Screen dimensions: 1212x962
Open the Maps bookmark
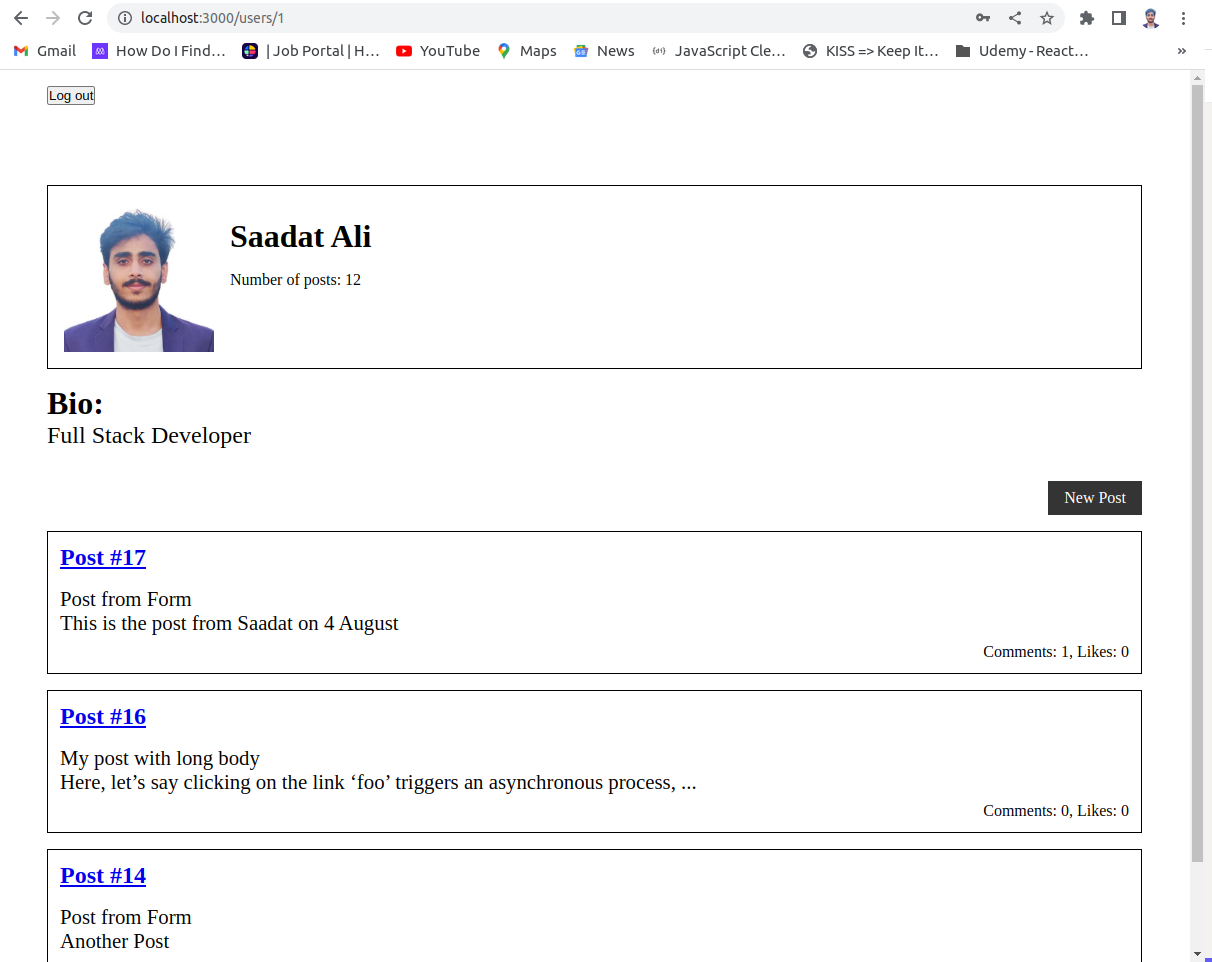[526, 50]
